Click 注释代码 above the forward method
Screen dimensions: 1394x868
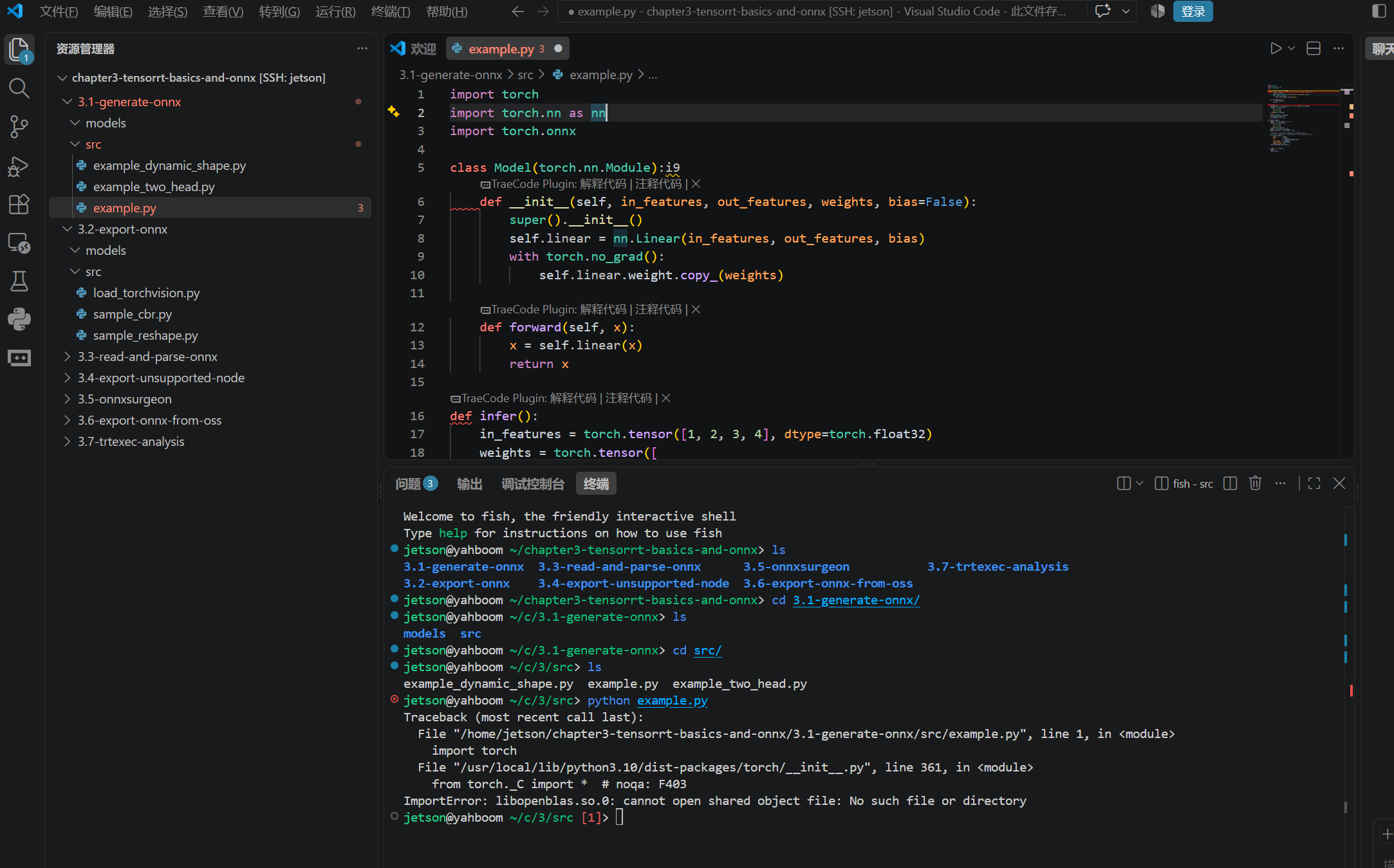coord(658,309)
